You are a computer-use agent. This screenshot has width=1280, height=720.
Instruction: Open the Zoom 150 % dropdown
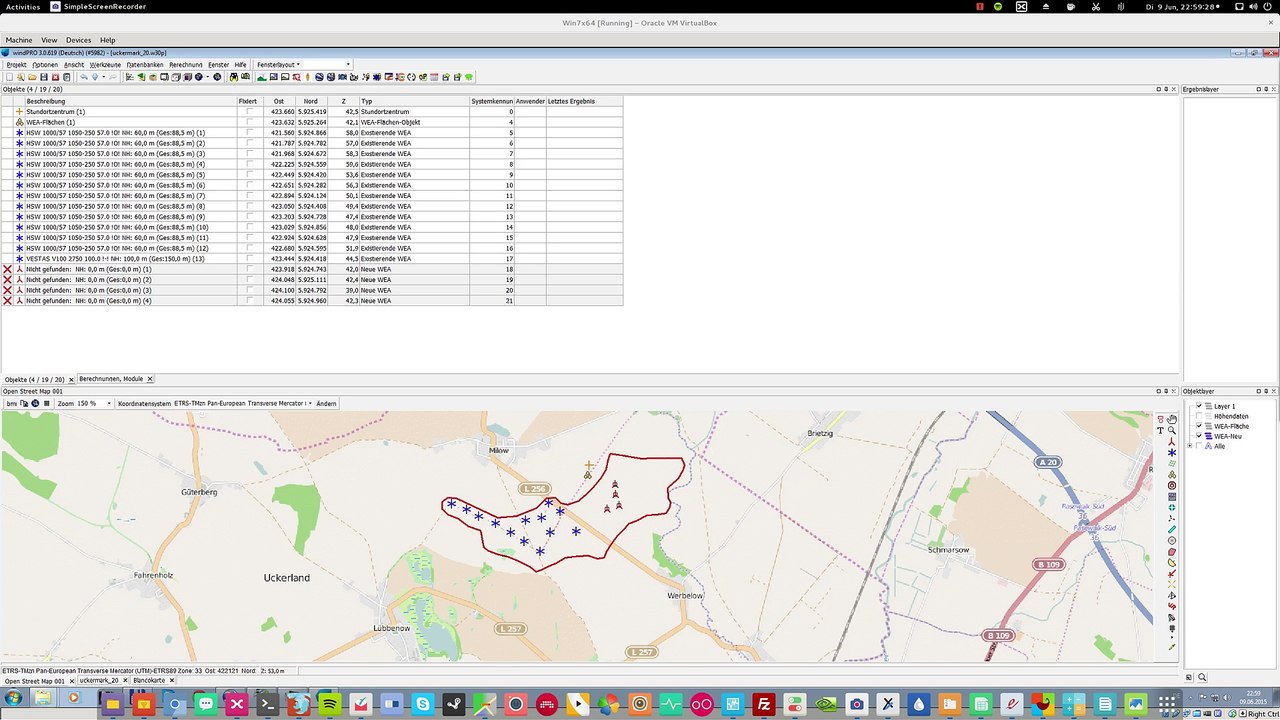(83, 403)
